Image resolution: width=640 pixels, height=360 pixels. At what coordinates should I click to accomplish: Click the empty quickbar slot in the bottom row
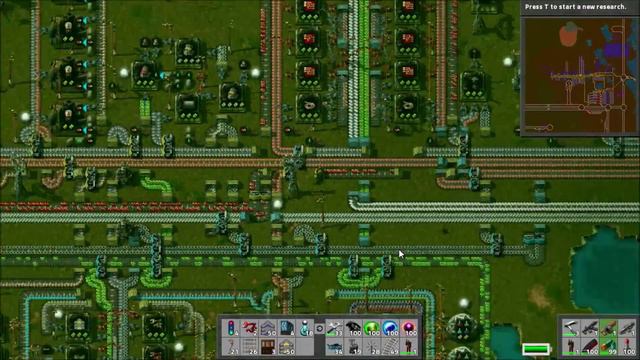[305, 347]
